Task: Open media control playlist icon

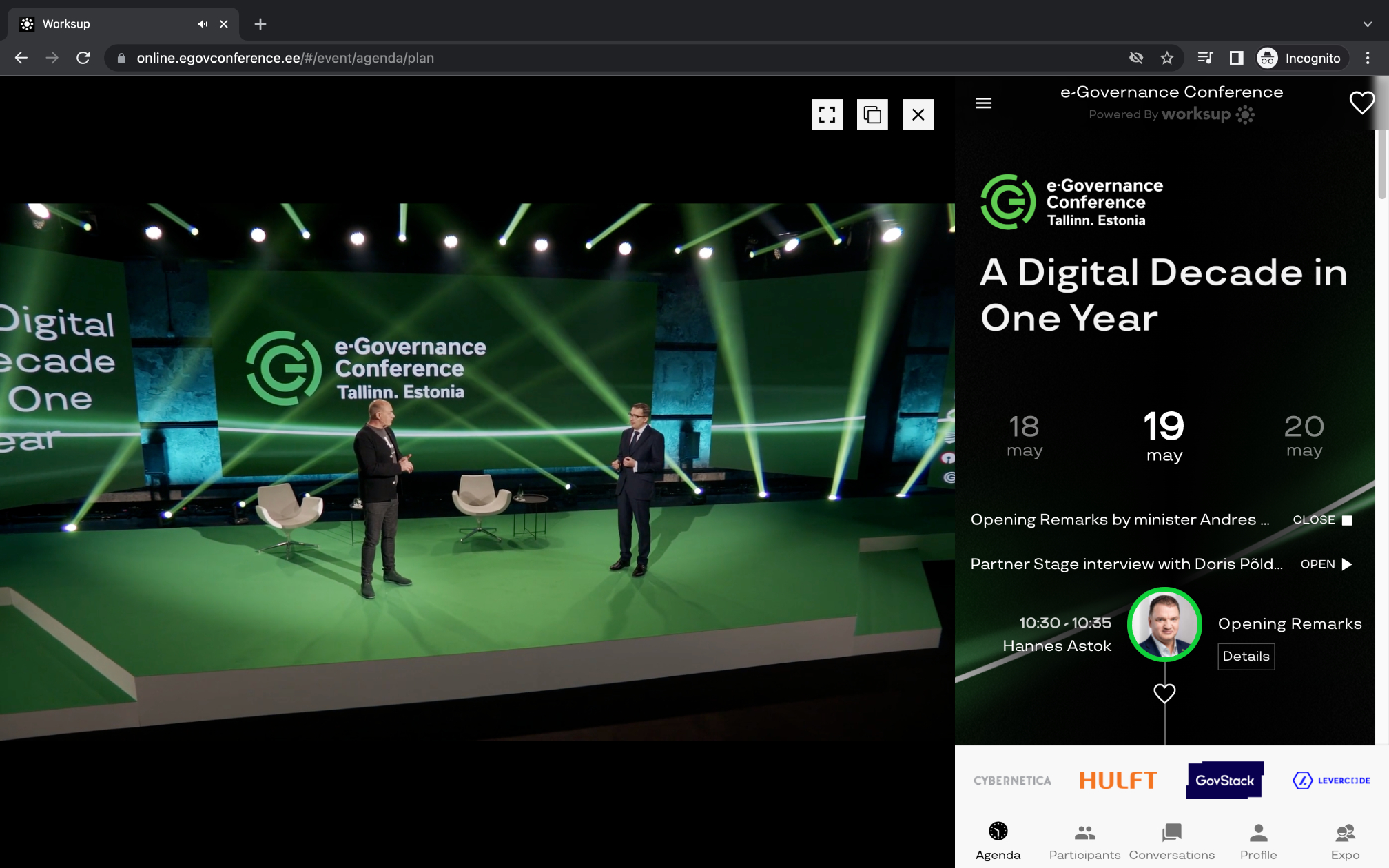Action: click(1205, 58)
